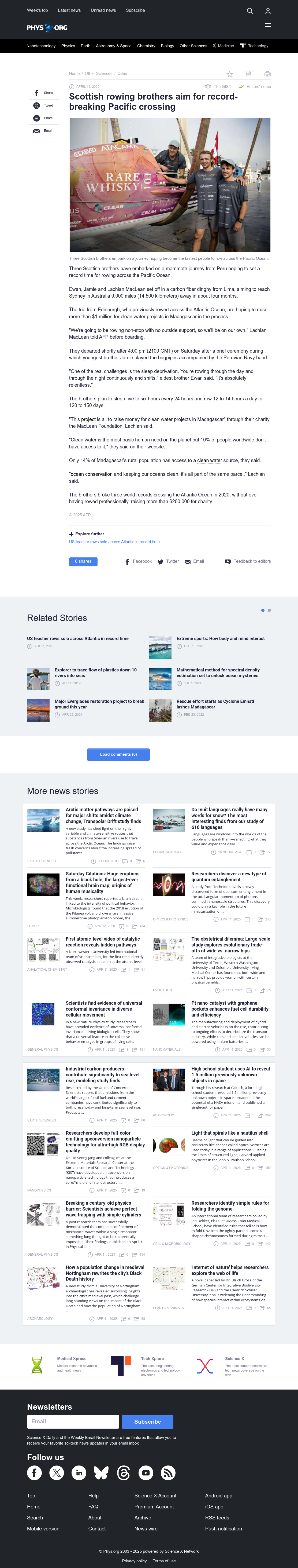Follow on Bluesky butterfly icon
The image size is (298, 1568).
pyautogui.click(x=101, y=1472)
